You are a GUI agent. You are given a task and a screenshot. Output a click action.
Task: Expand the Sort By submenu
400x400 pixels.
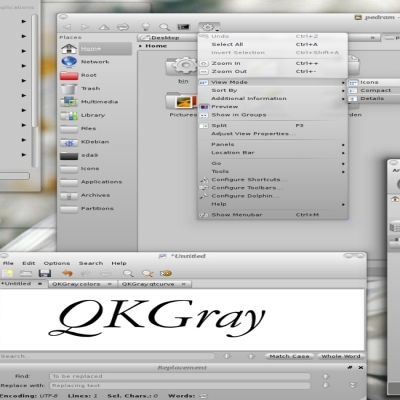click(273, 90)
